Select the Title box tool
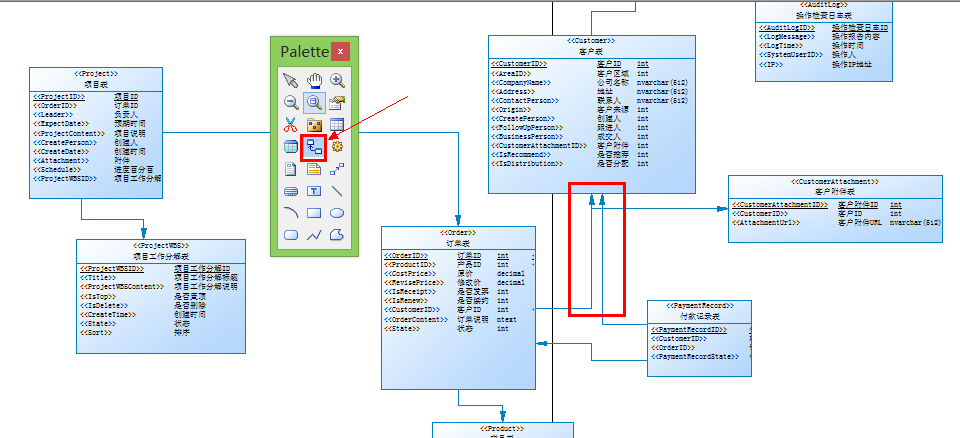This screenshot has width=960, height=438. pyautogui.click(x=291, y=191)
